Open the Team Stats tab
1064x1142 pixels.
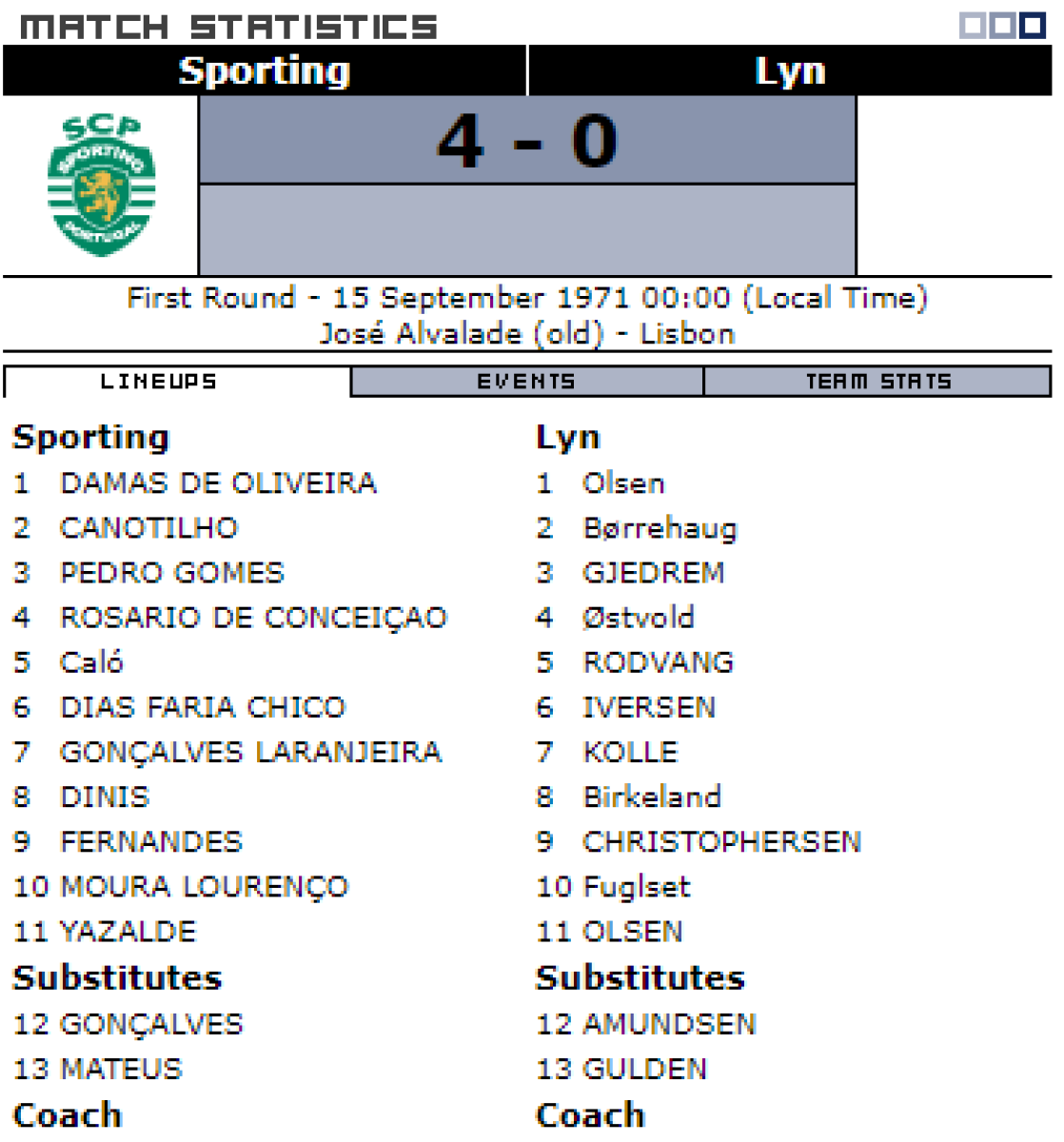tap(877, 382)
